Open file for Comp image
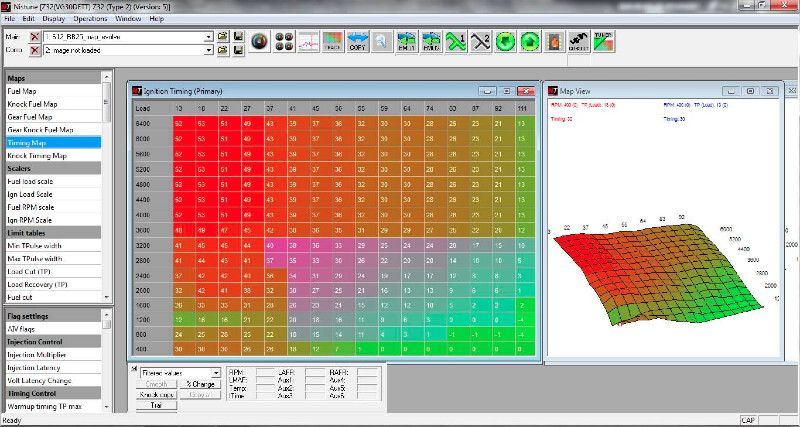800x427 pixels. [222, 50]
